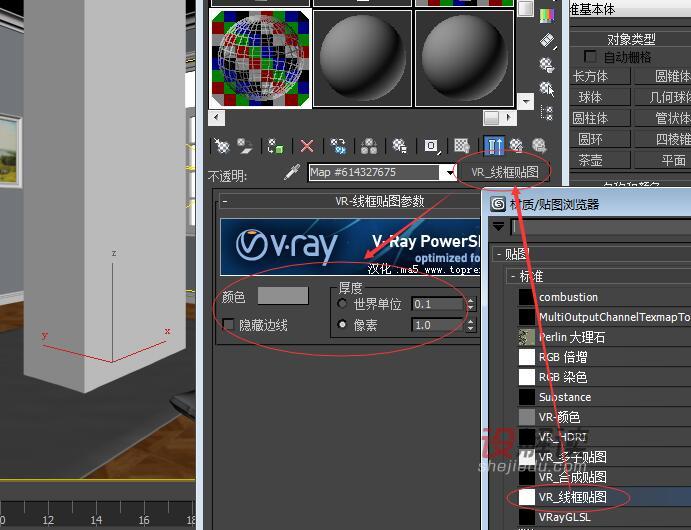The height and width of the screenshot is (530, 691).
Task: Click the Select by Material icon
Action: click(x=547, y=89)
